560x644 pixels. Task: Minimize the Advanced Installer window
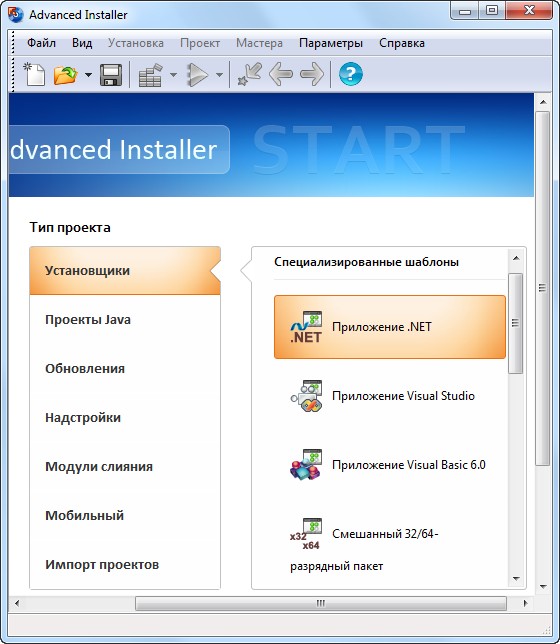[x=465, y=11]
